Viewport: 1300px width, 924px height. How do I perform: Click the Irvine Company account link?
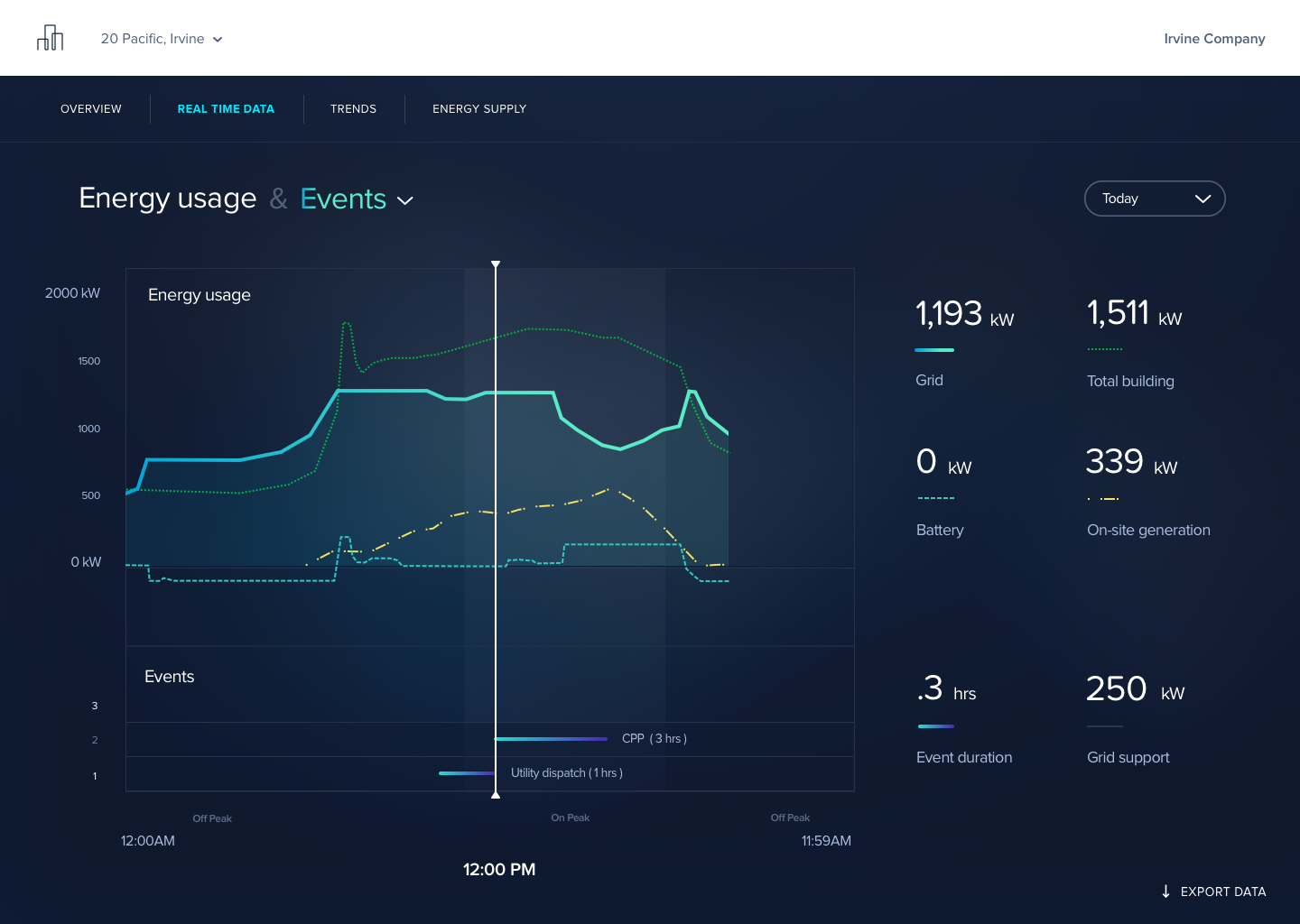click(1214, 39)
